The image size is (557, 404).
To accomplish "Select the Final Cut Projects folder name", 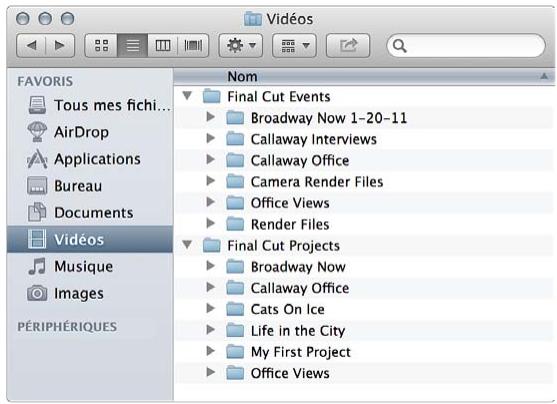I will [283, 246].
